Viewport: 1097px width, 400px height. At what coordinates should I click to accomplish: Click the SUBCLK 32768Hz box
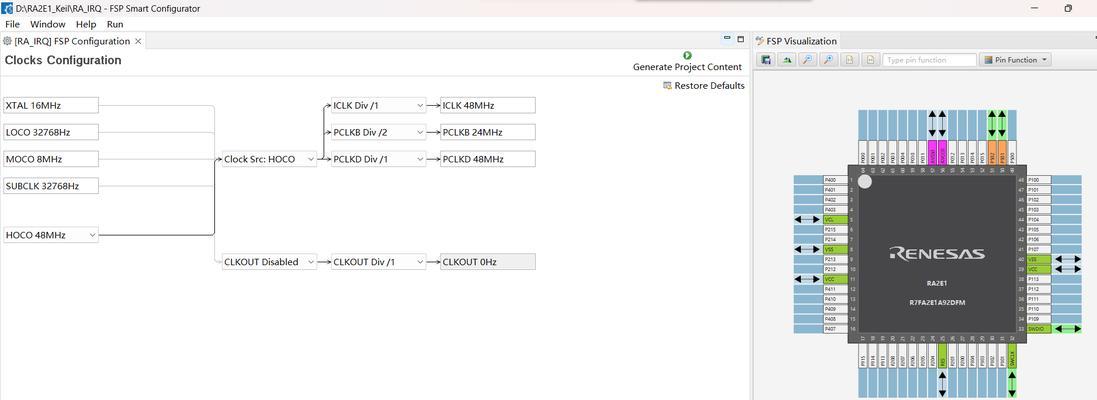(x=50, y=186)
